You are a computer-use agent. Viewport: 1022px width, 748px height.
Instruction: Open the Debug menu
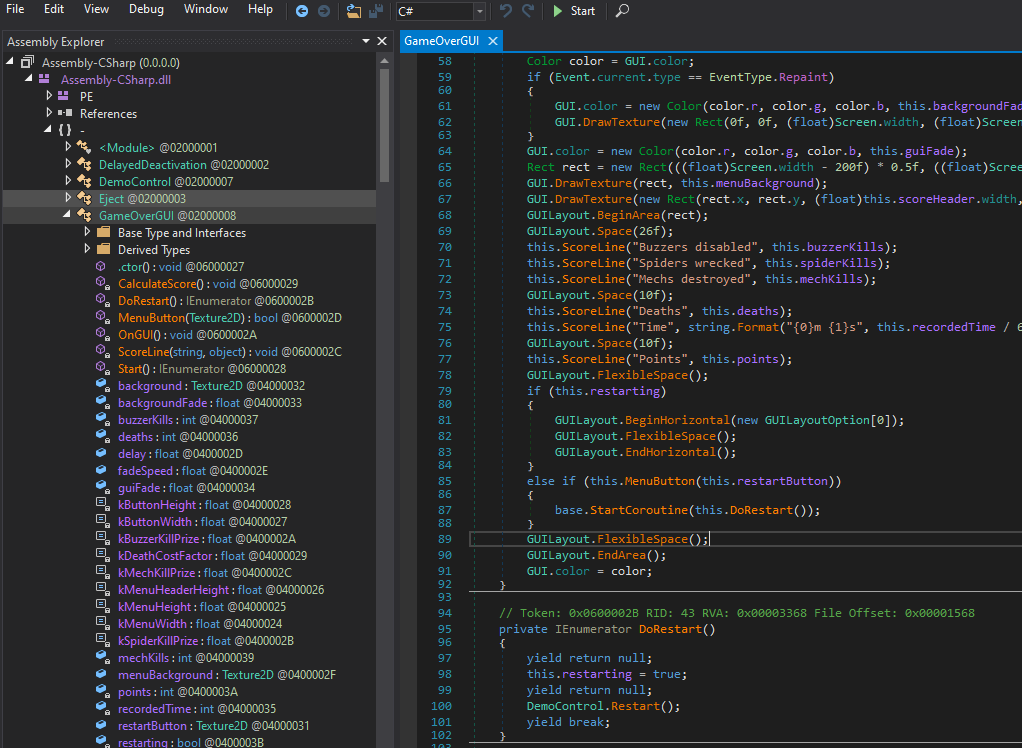147,9
